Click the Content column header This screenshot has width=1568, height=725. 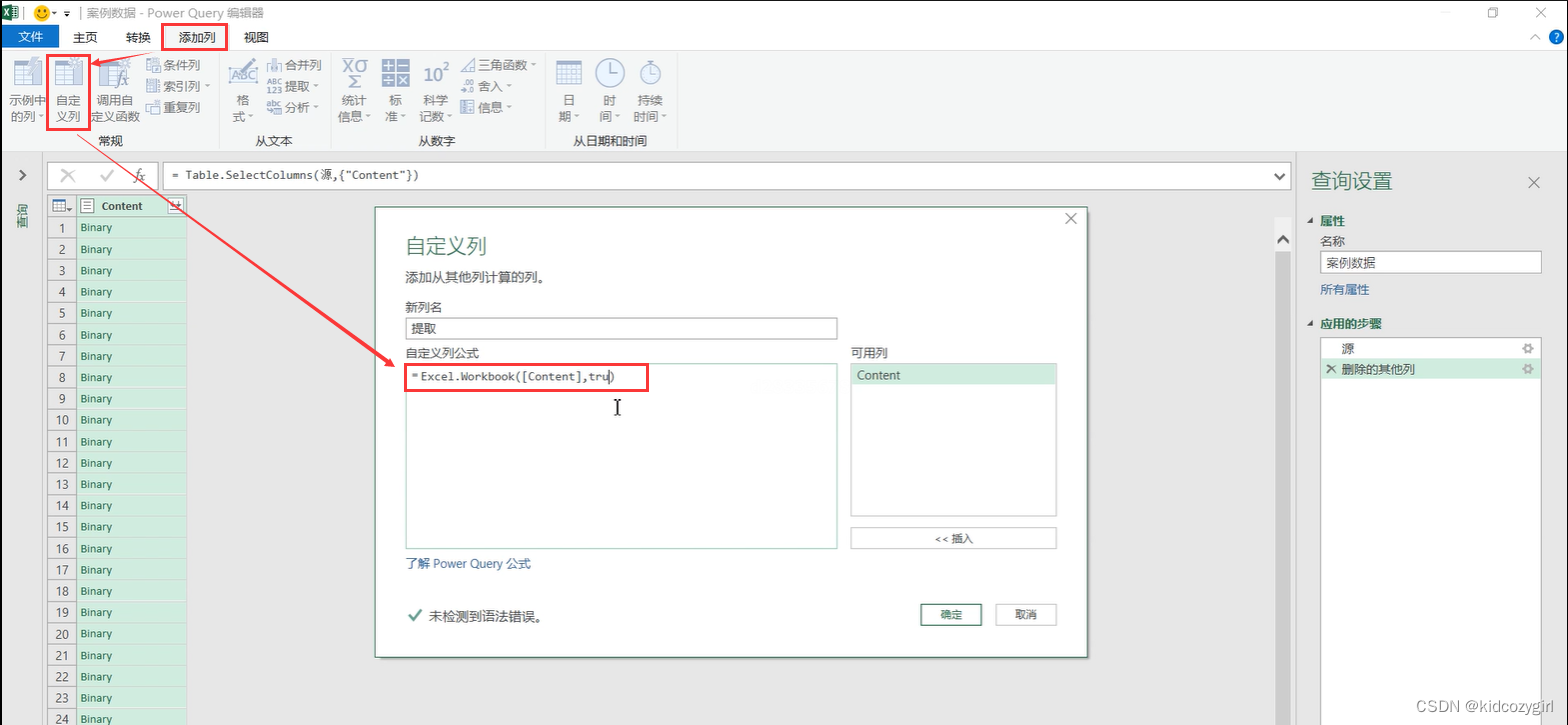[x=122, y=206]
